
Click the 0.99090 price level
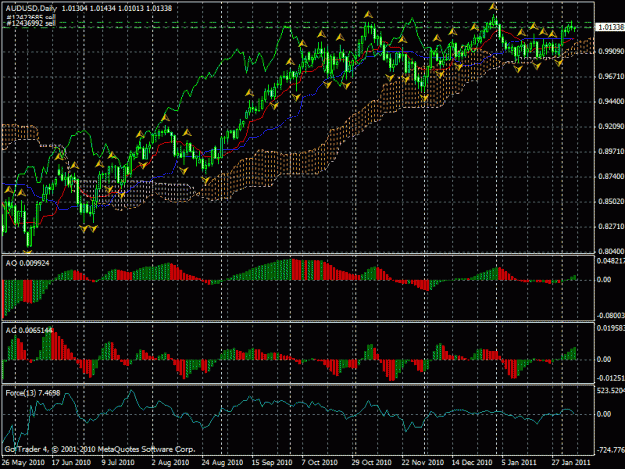tap(611, 51)
